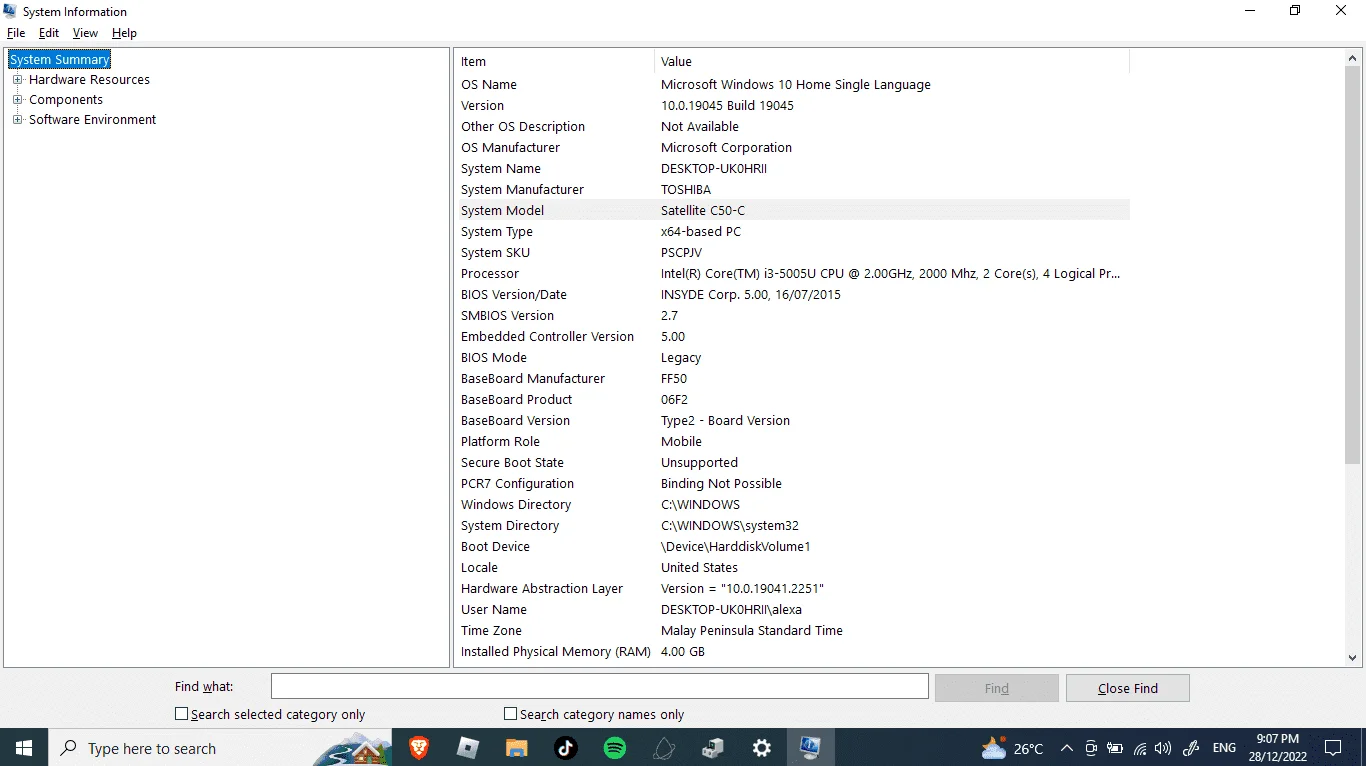This screenshot has height=766, width=1366.
Task: Click the Windows Start button
Action: [x=23, y=748]
